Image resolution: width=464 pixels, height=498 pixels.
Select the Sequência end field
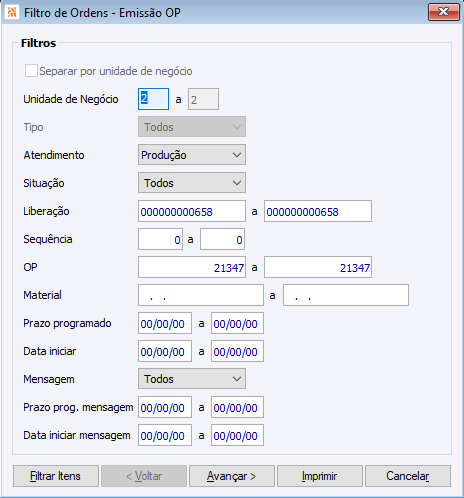(x=222, y=239)
